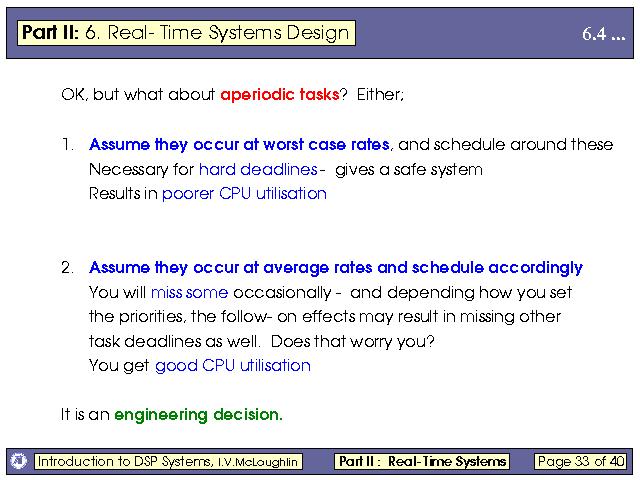The image size is (640, 480).
Task: Click the 'OK, but what about' opening text
Action: (x=138, y=96)
